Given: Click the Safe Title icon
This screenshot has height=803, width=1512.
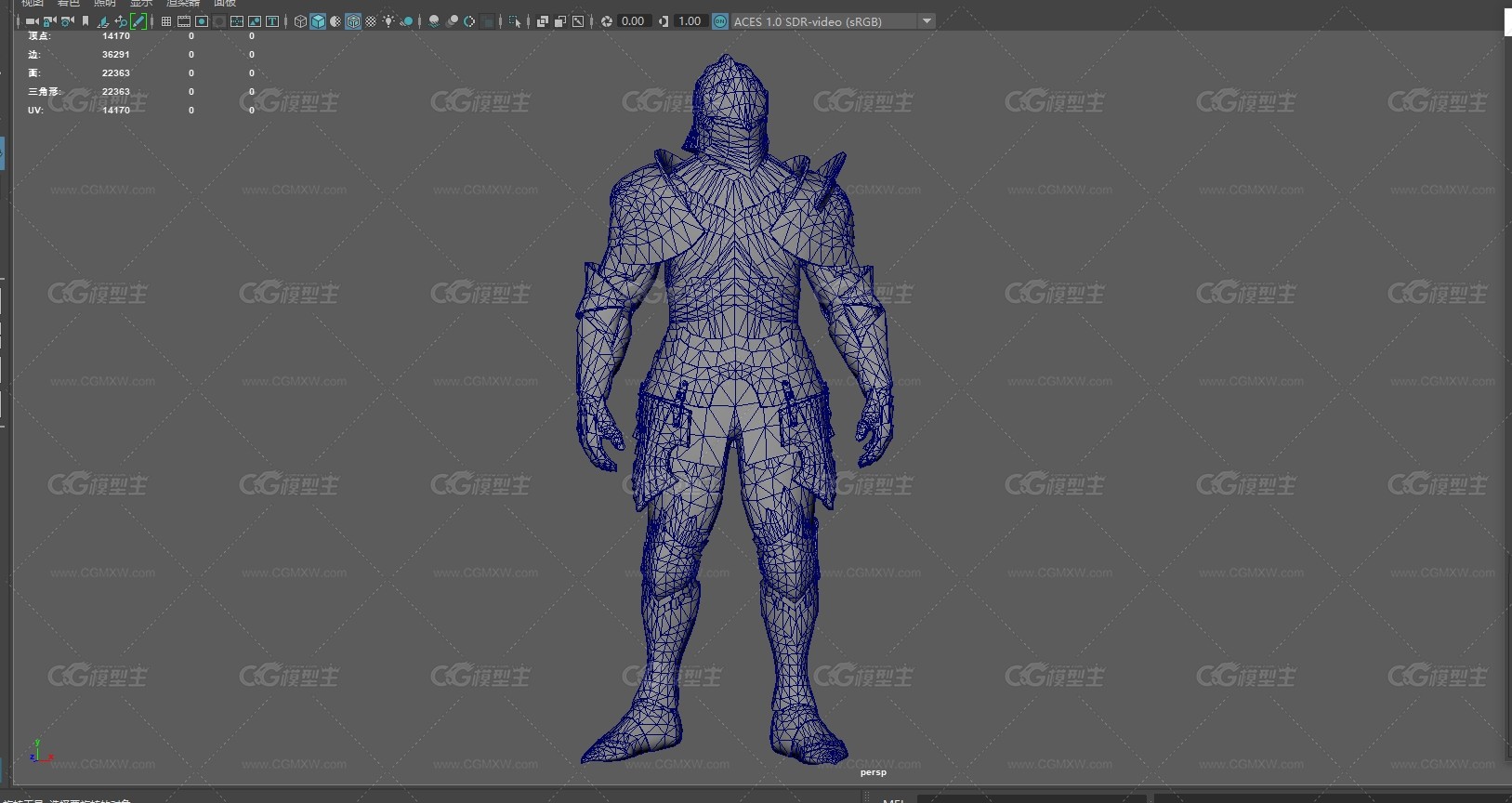Looking at the screenshot, I should (271, 21).
